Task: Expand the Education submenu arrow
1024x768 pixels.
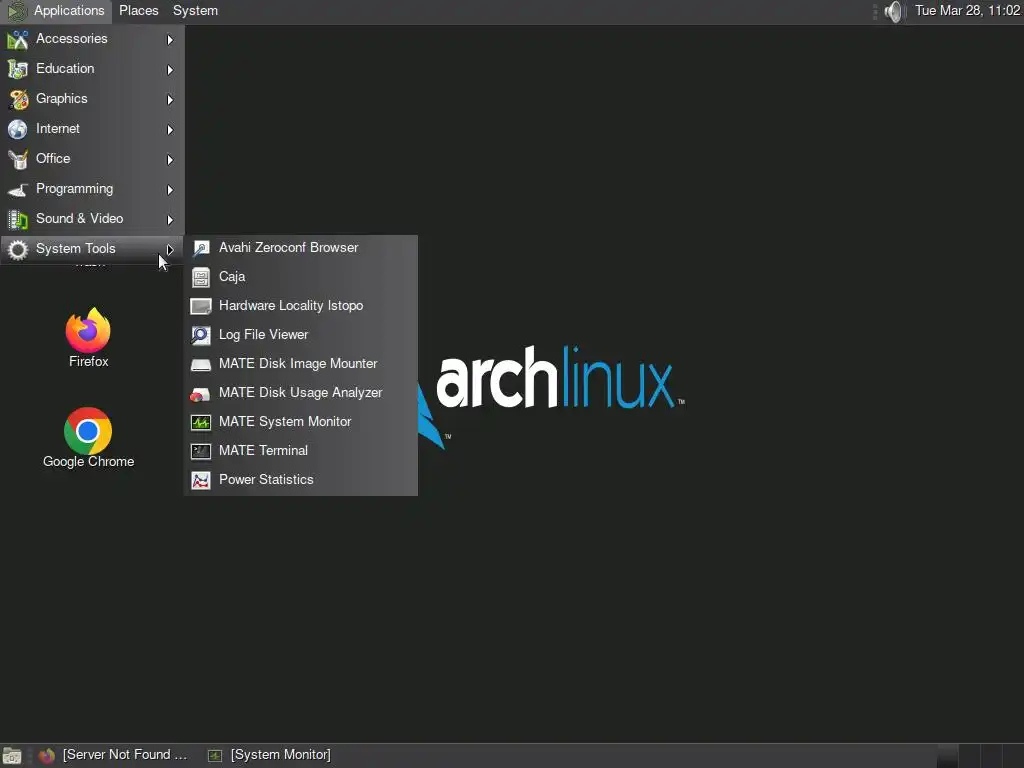Action: [x=170, y=70]
